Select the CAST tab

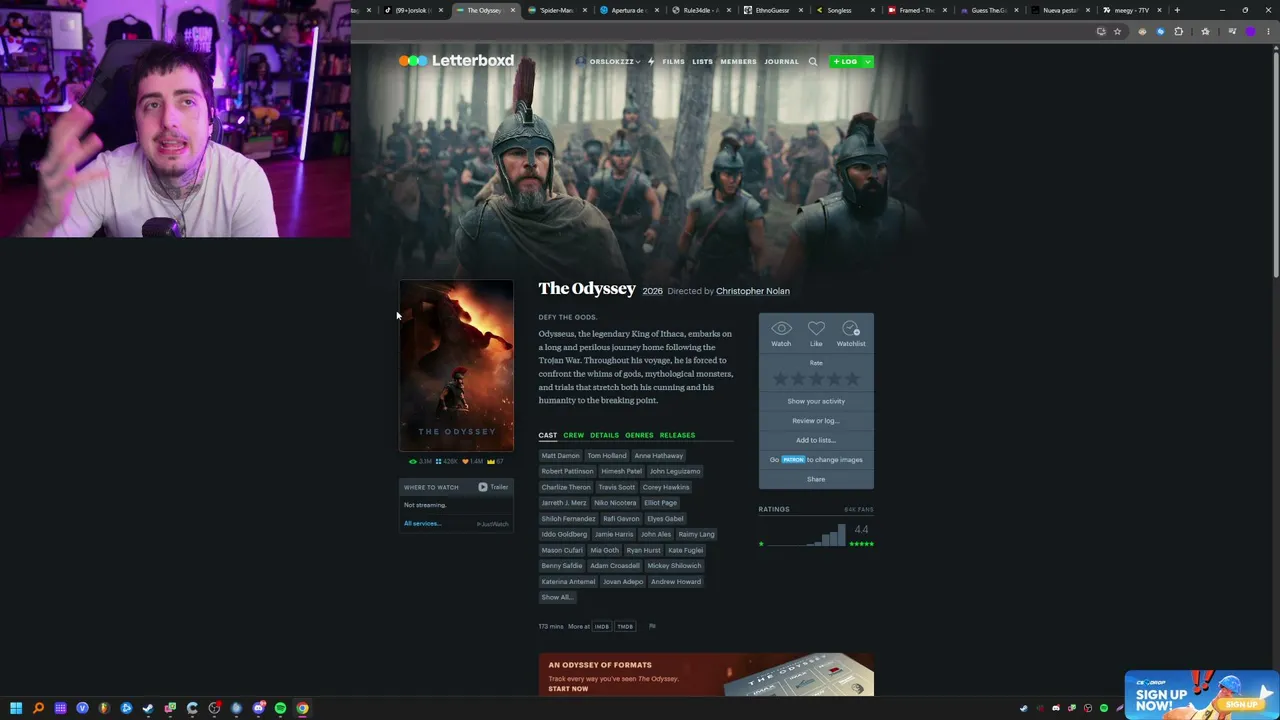[x=548, y=435]
